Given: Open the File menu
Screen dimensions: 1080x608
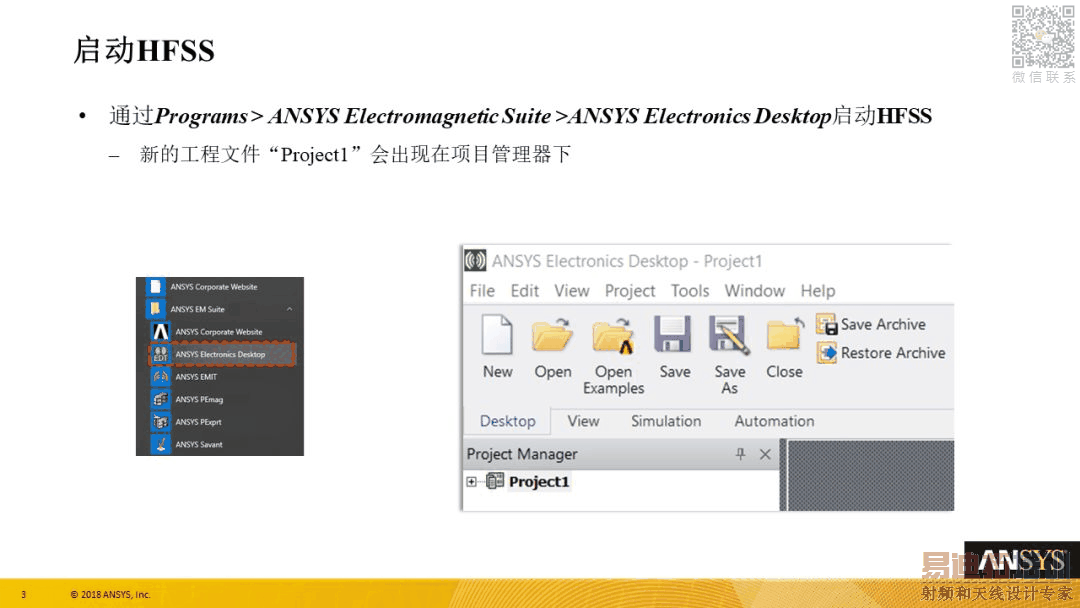Looking at the screenshot, I should 482,291.
